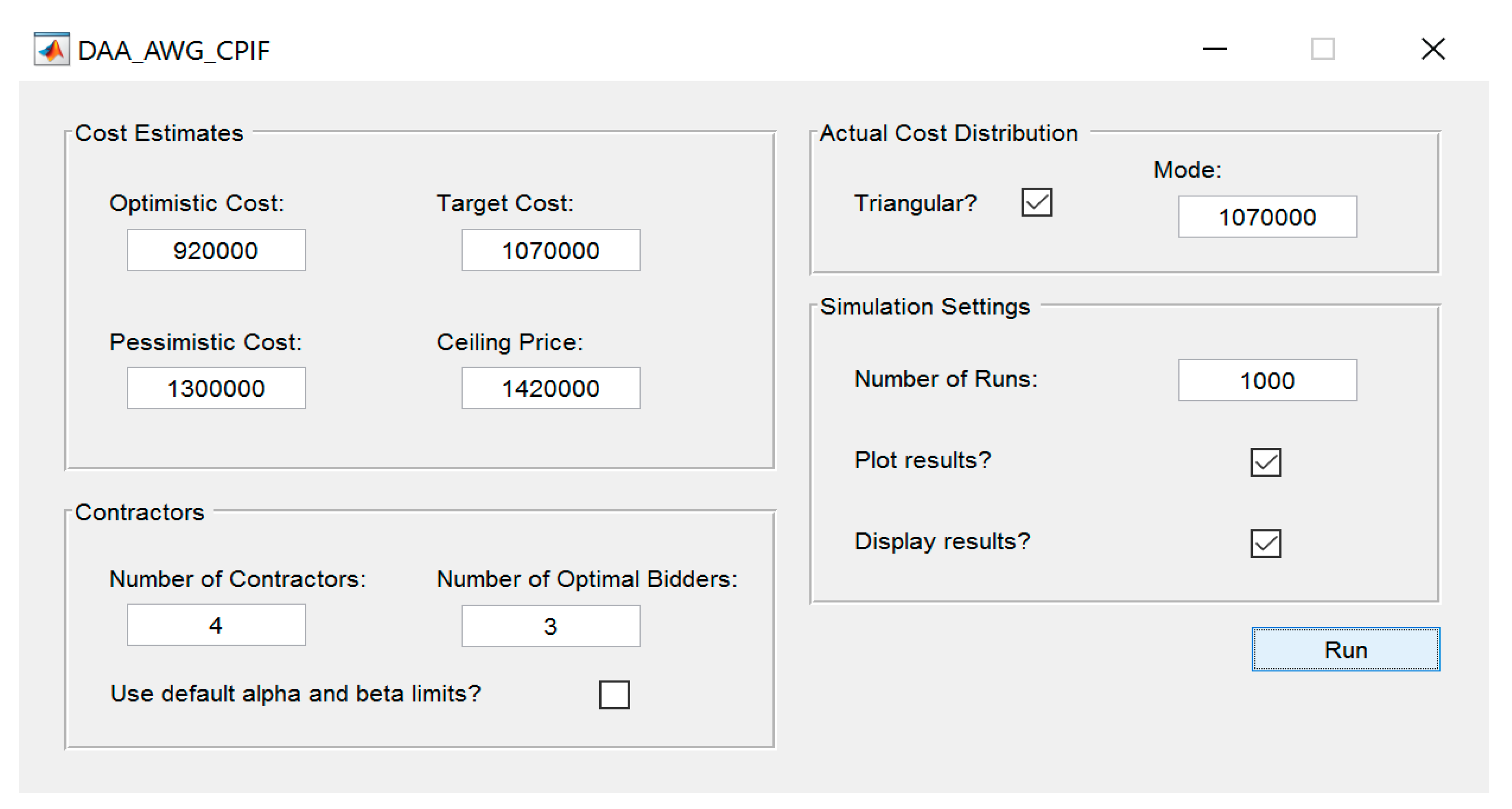The height and width of the screenshot is (809, 1512).
Task: Focus the Ceiling Price field
Action: coord(550,388)
